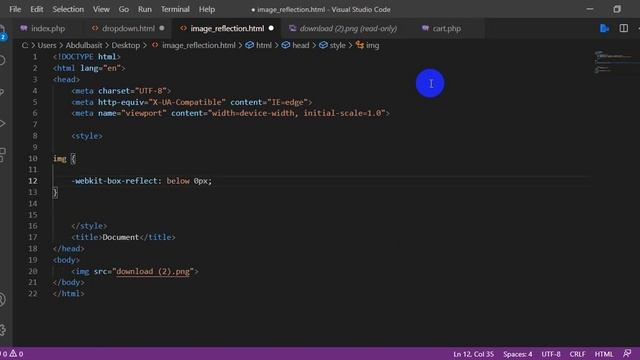Click line number 20 in the gutter

33,271
